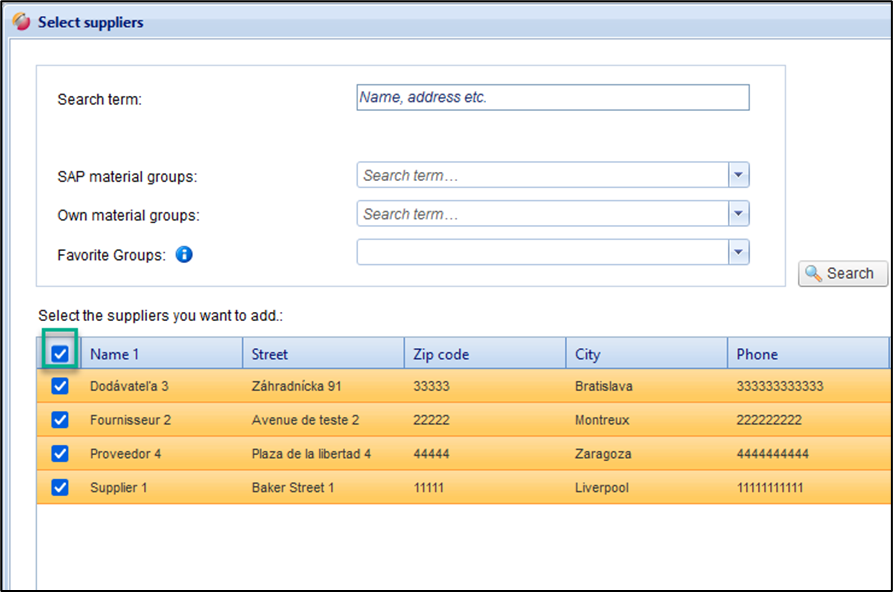Focus the Search term input field
This screenshot has height=592, width=893.
click(552, 97)
